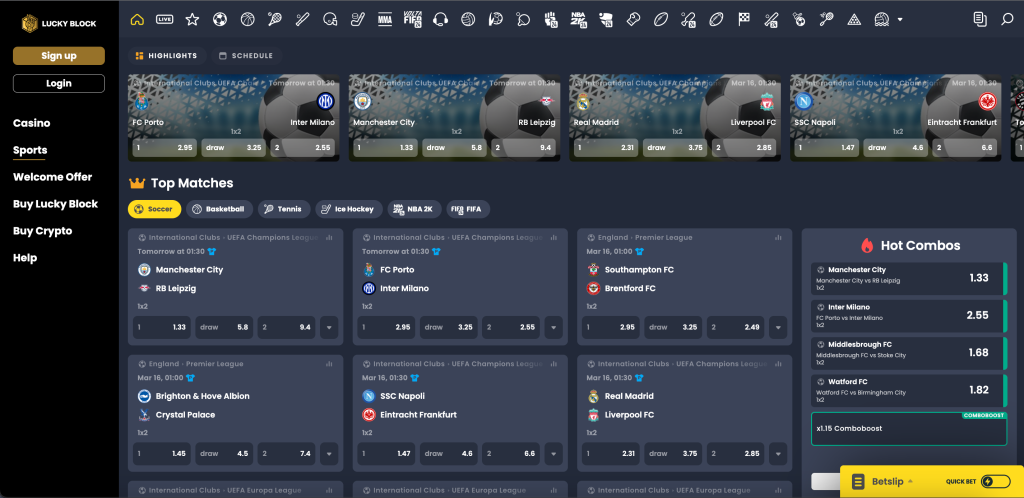
Task: Bet on Brighton win at 1.45
Action: tap(162, 454)
